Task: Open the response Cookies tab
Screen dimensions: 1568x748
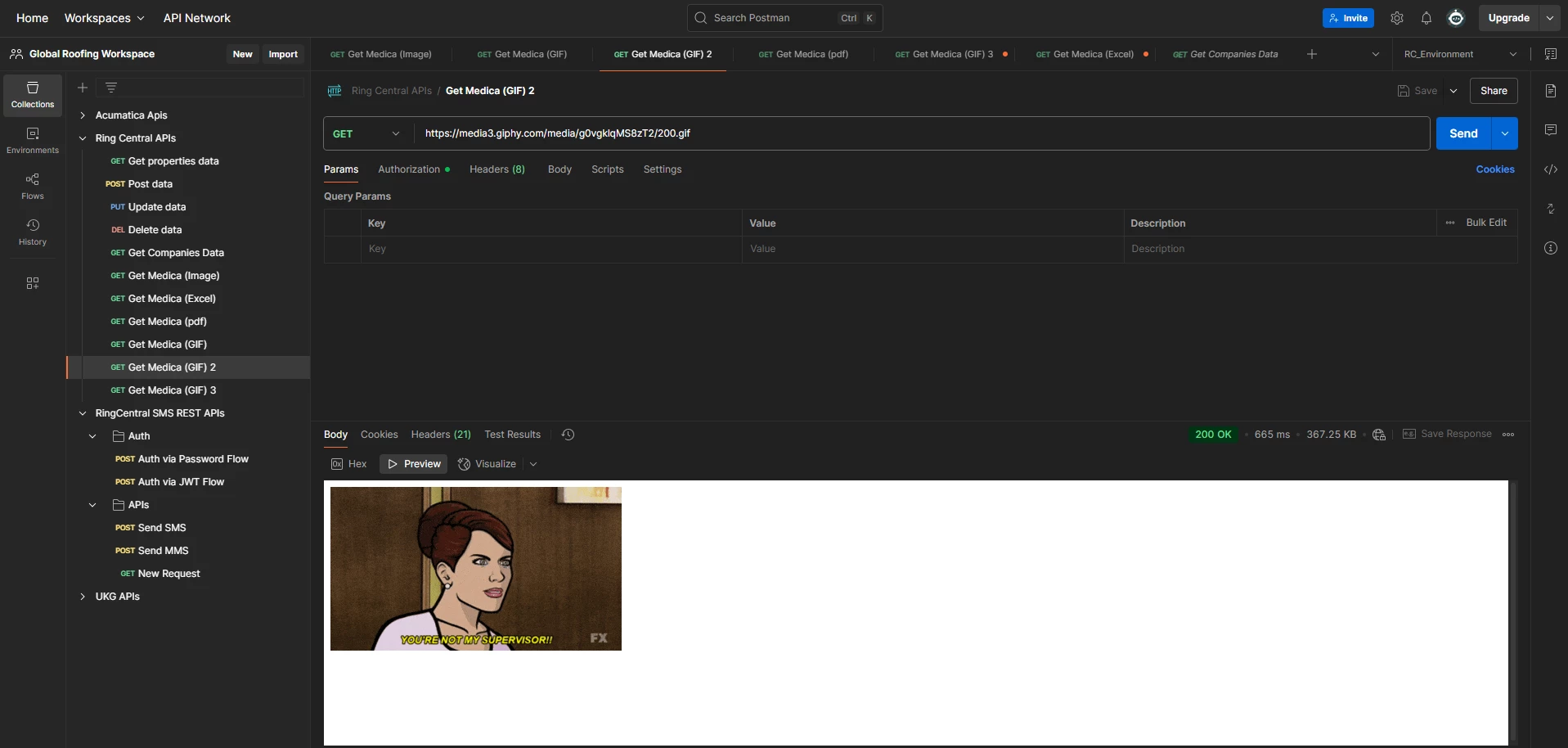Action: click(x=380, y=435)
